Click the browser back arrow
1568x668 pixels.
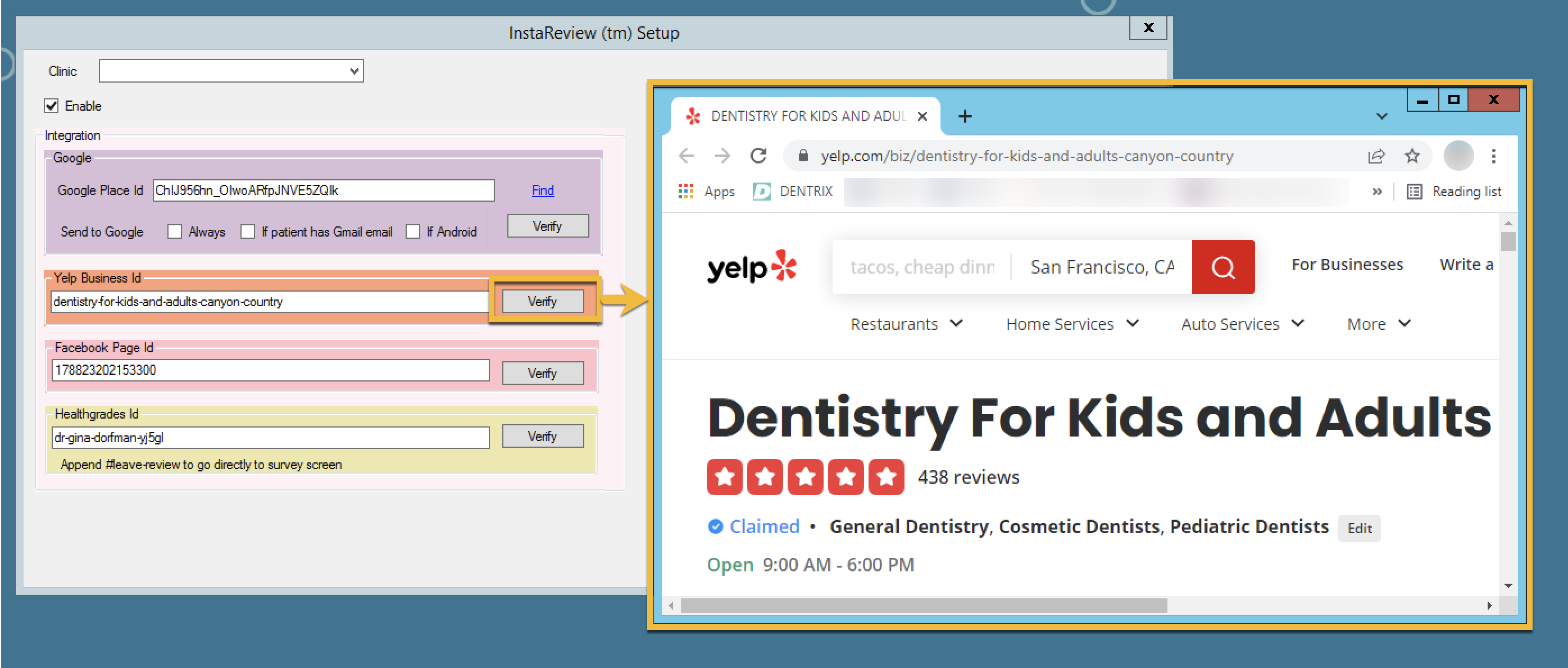(x=686, y=156)
